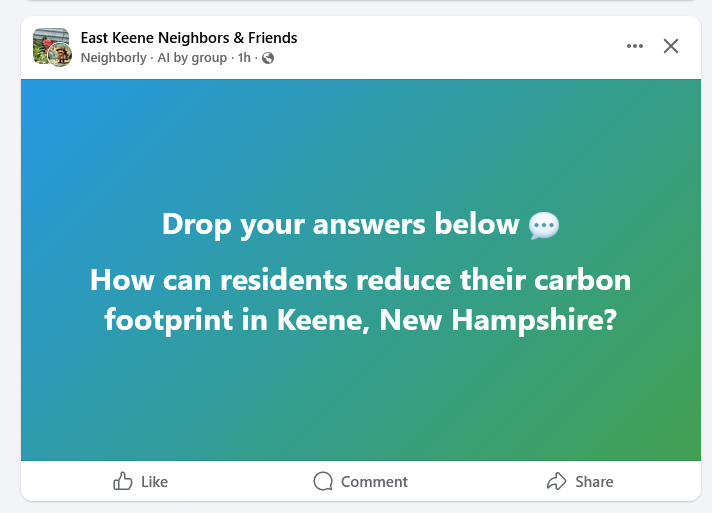712x513 pixels.
Task: Click the 1h post timestamp
Action: (x=243, y=58)
